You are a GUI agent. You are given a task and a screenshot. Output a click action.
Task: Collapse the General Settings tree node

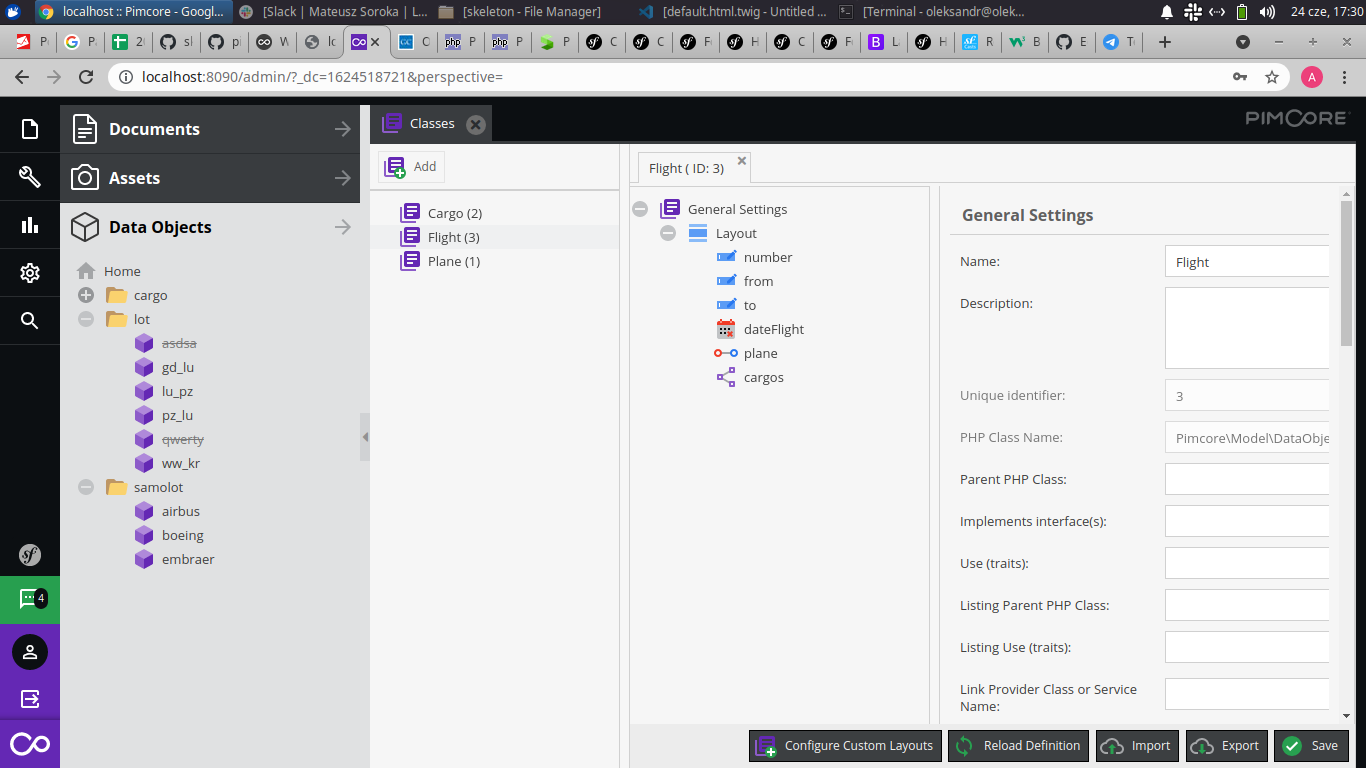click(640, 209)
